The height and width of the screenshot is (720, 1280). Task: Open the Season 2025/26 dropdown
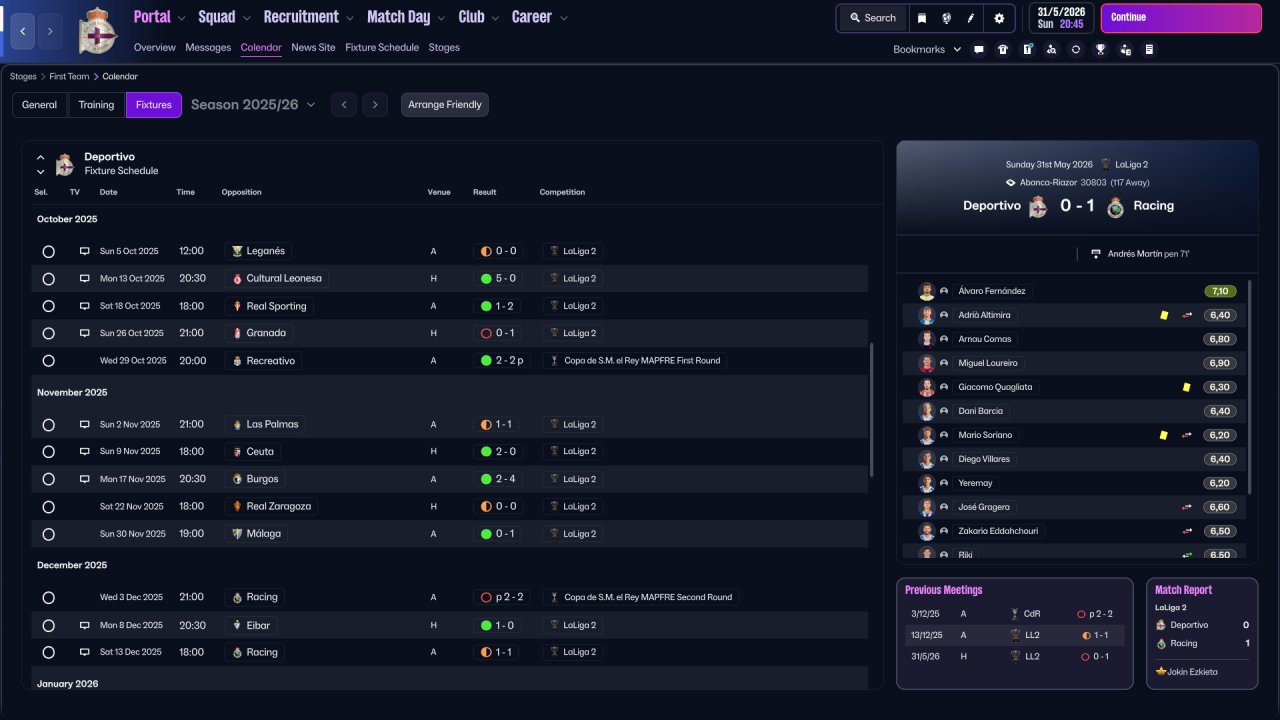253,104
